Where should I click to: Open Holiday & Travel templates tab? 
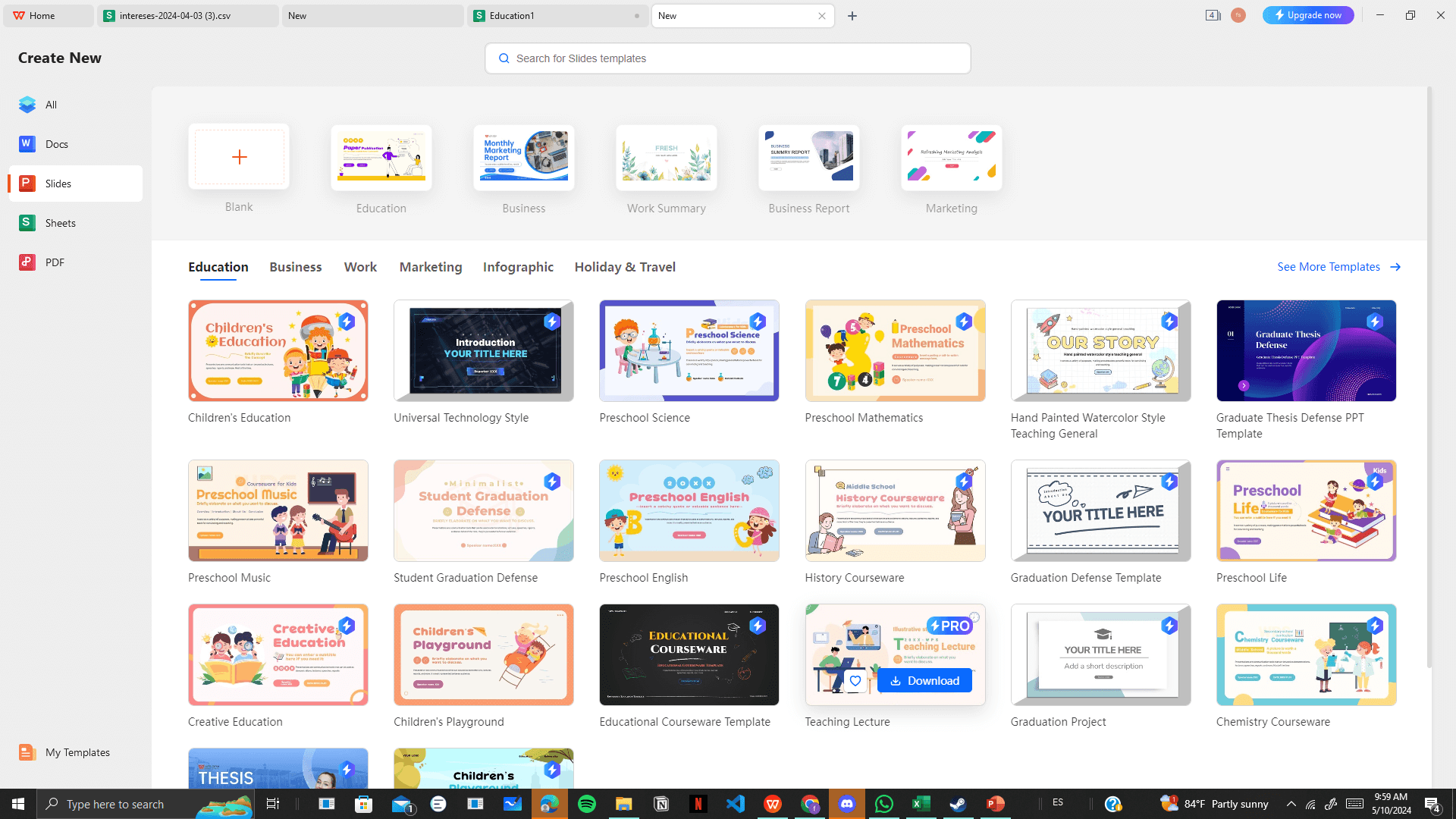pos(625,267)
